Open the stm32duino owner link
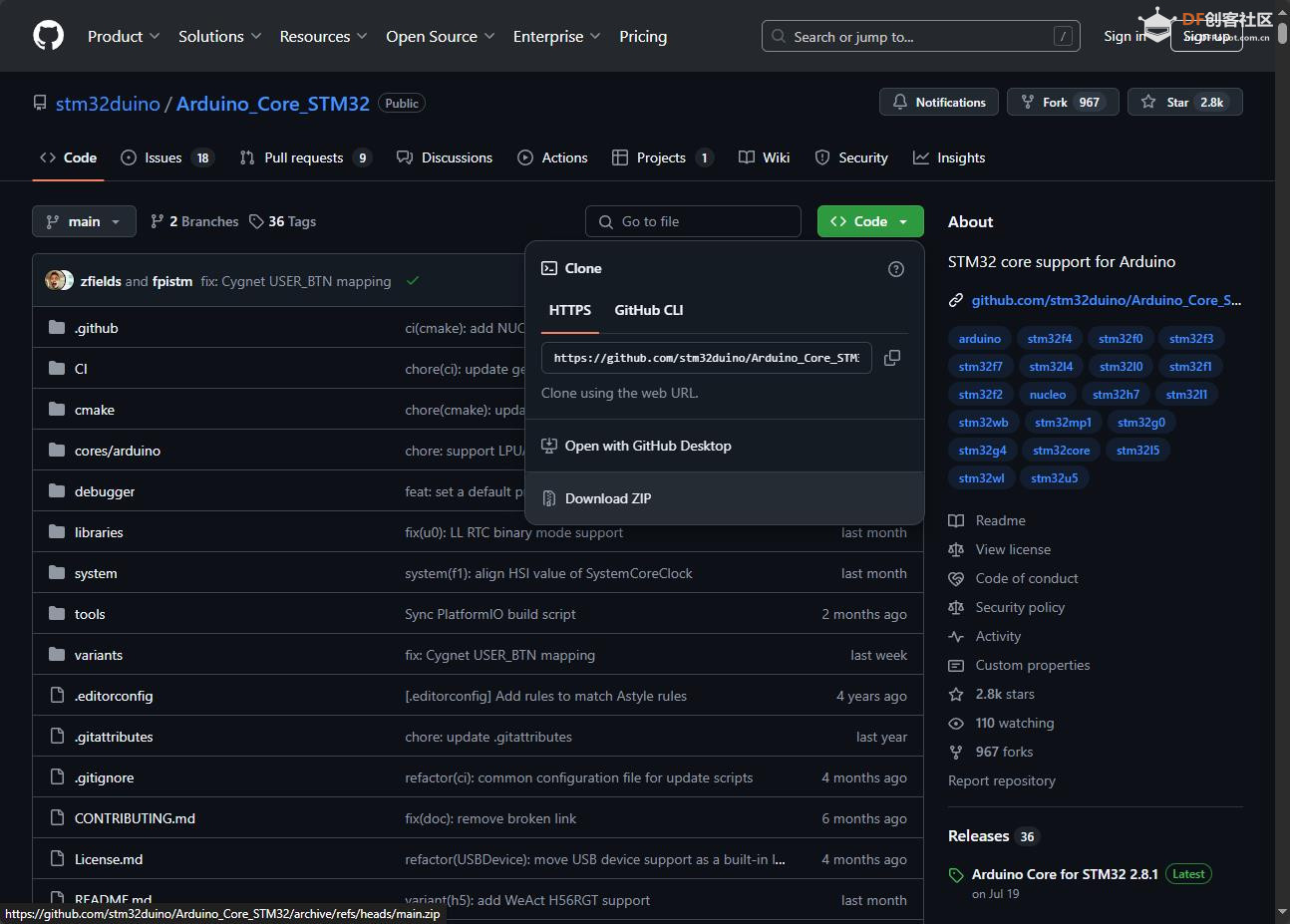Image resolution: width=1290 pixels, height=924 pixels. click(x=108, y=104)
